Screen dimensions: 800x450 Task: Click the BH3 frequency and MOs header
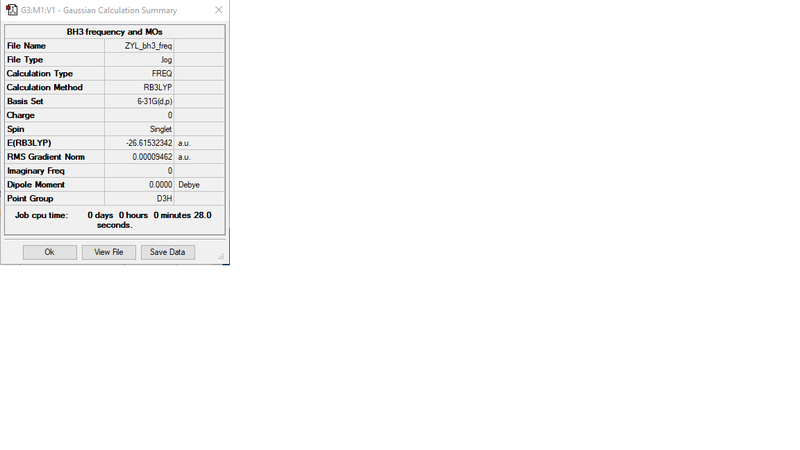[115, 32]
